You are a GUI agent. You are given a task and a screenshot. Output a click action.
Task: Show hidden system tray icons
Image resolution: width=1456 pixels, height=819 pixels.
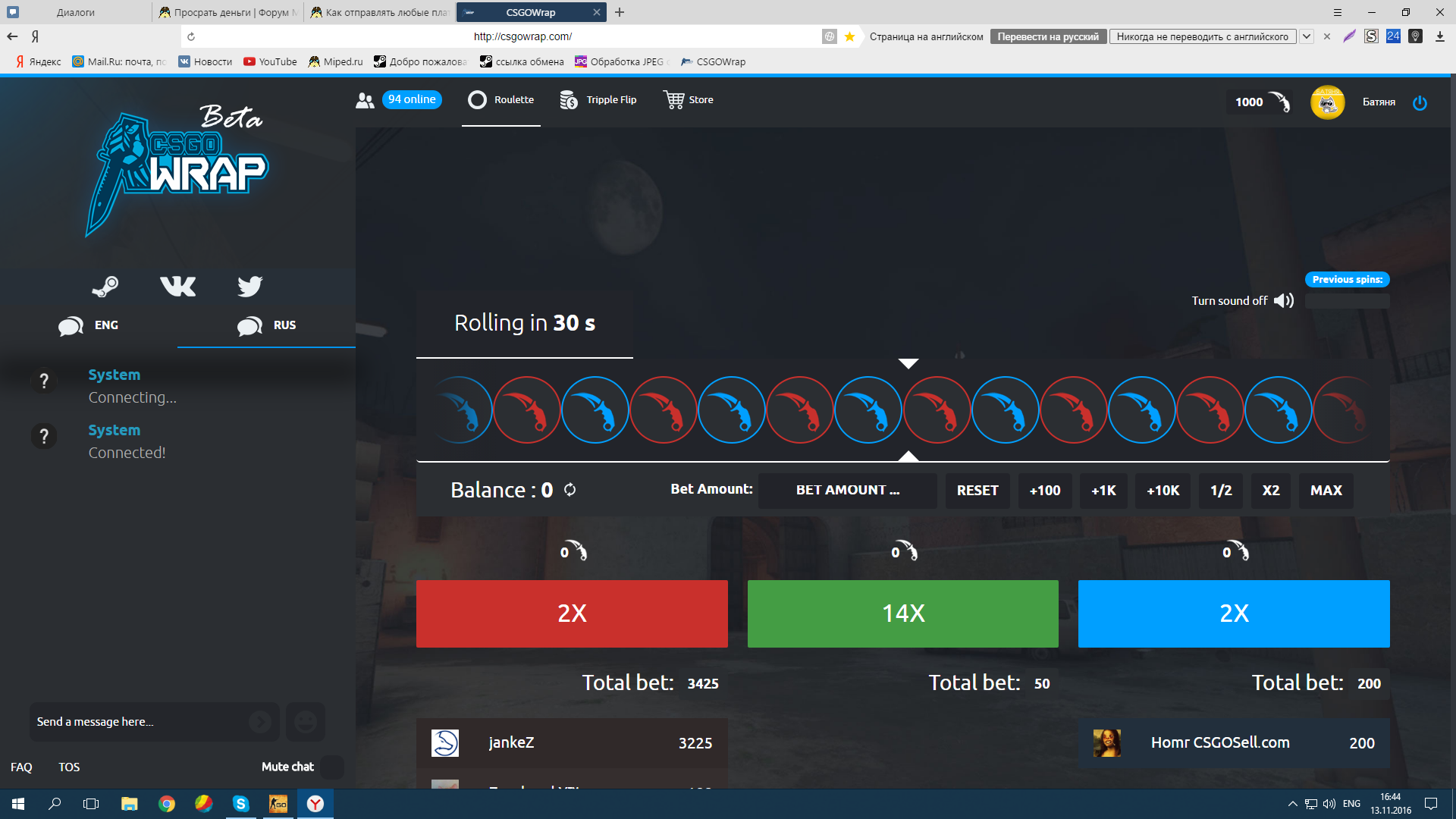pyautogui.click(x=1292, y=804)
